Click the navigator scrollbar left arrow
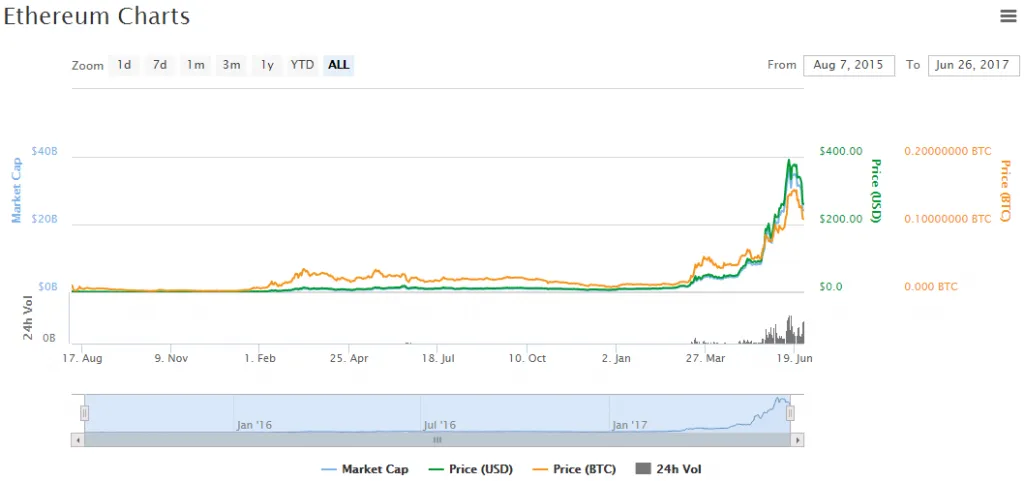This screenshot has height=481, width=1024. click(78, 440)
